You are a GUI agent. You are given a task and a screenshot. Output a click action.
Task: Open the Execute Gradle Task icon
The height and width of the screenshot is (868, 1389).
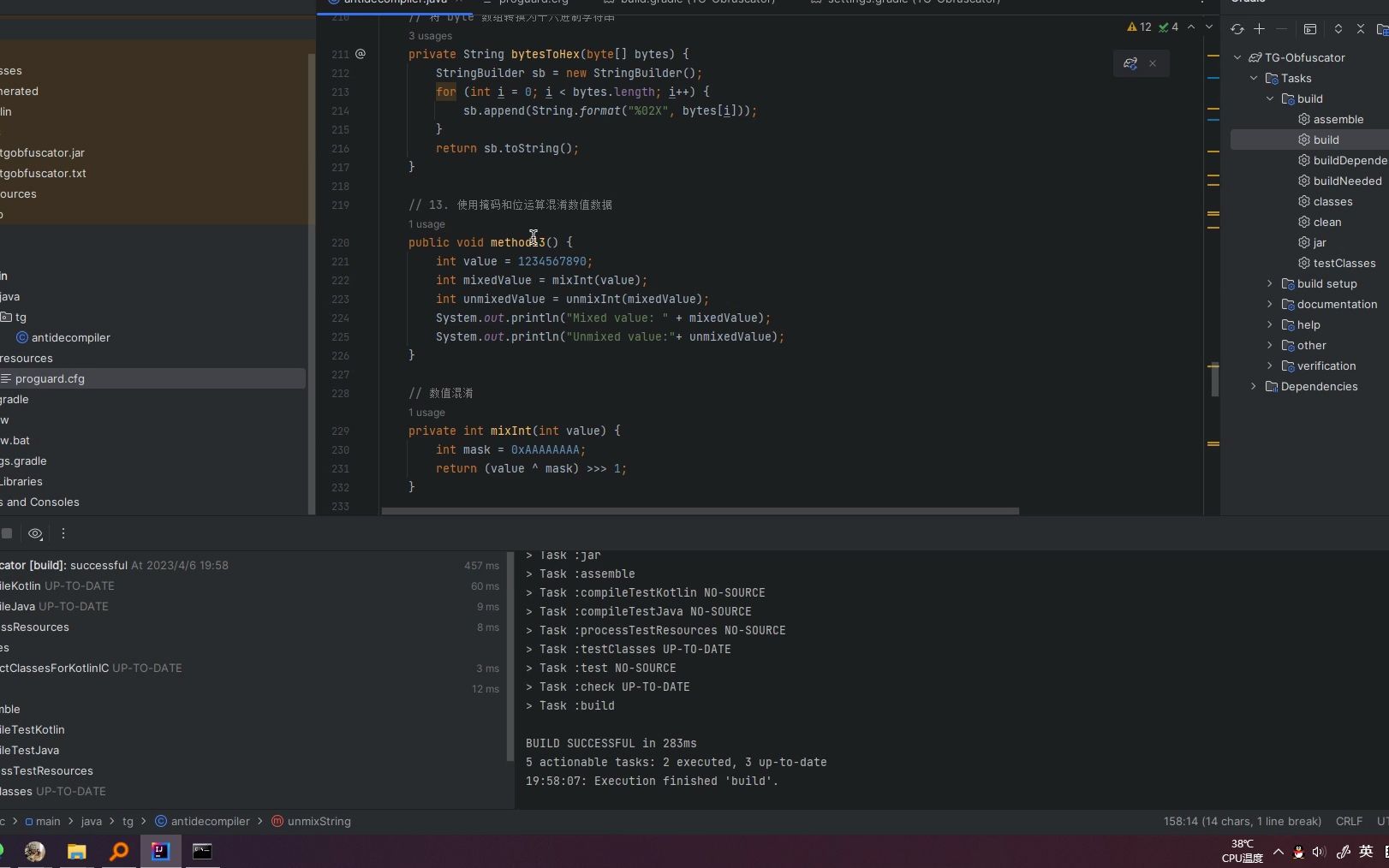coord(1309,29)
